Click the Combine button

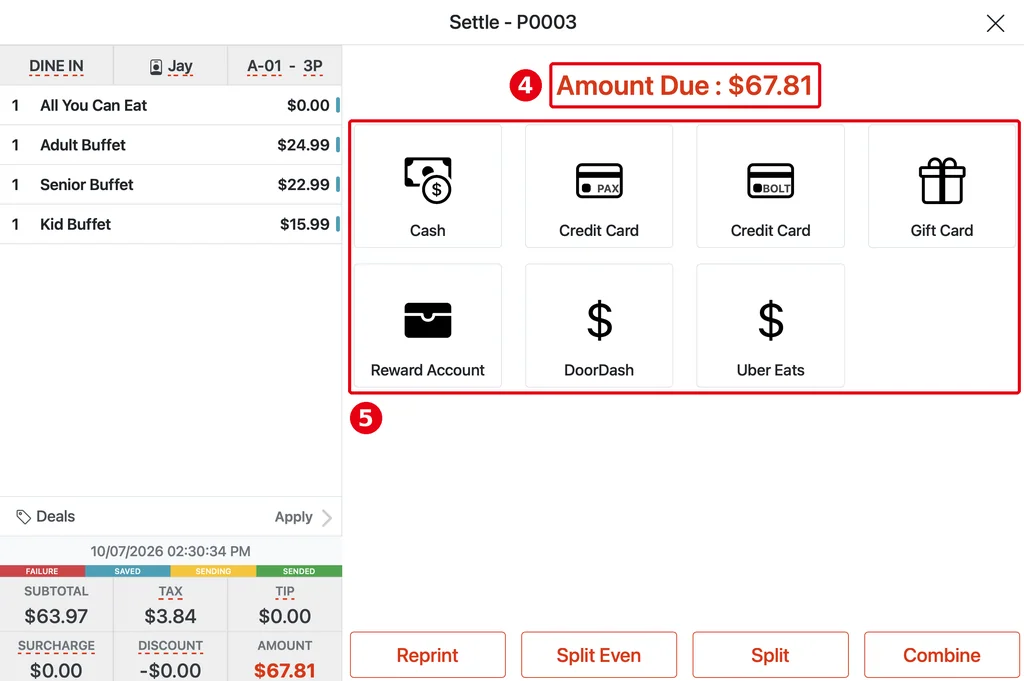click(942, 655)
